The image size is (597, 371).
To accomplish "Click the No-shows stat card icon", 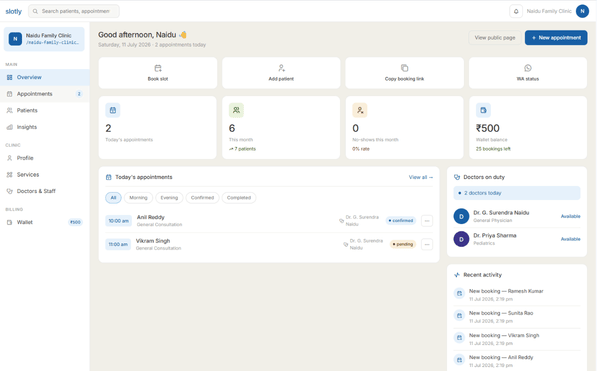I will tap(360, 110).
